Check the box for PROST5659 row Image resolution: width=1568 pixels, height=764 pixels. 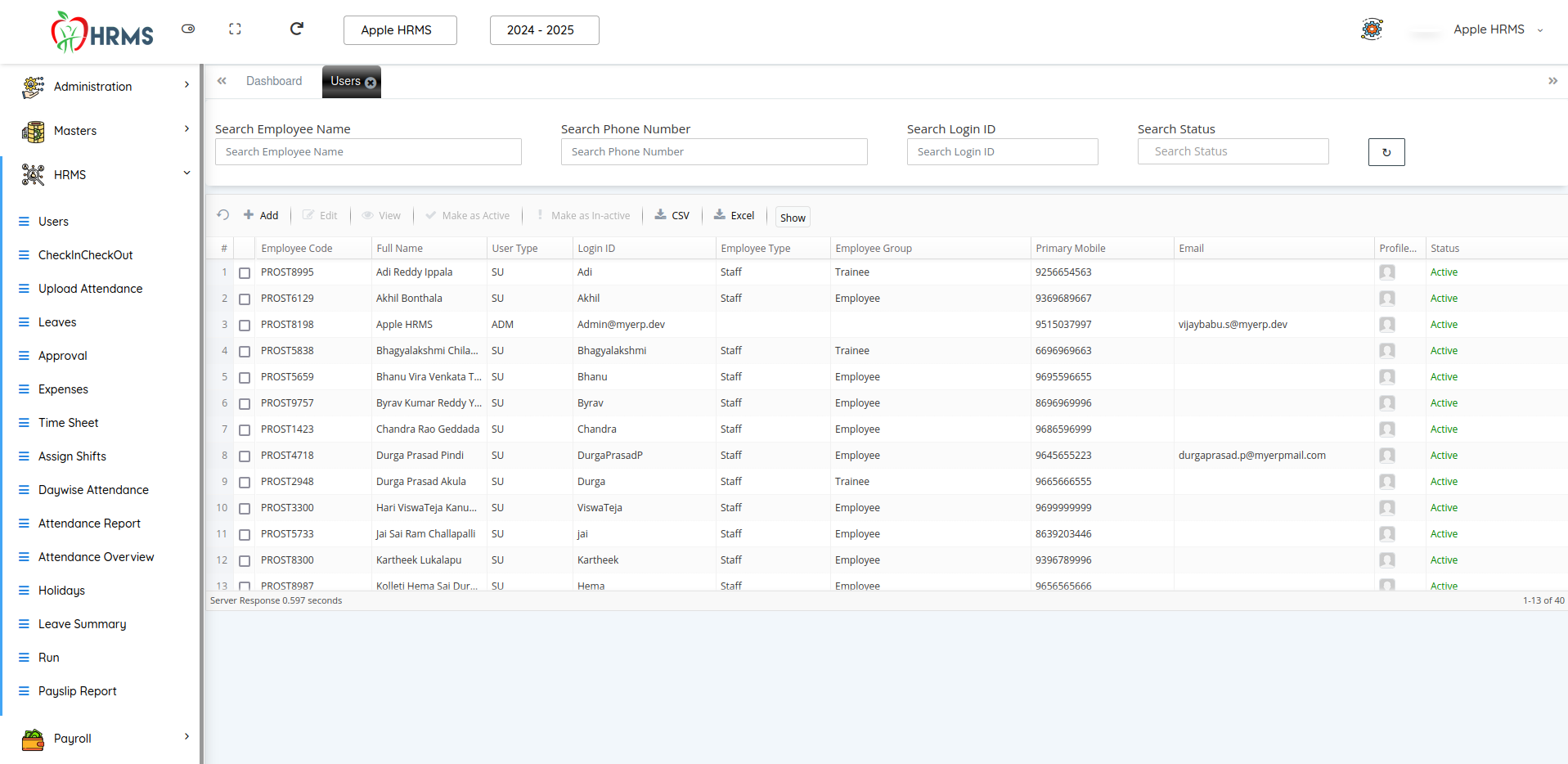245,378
